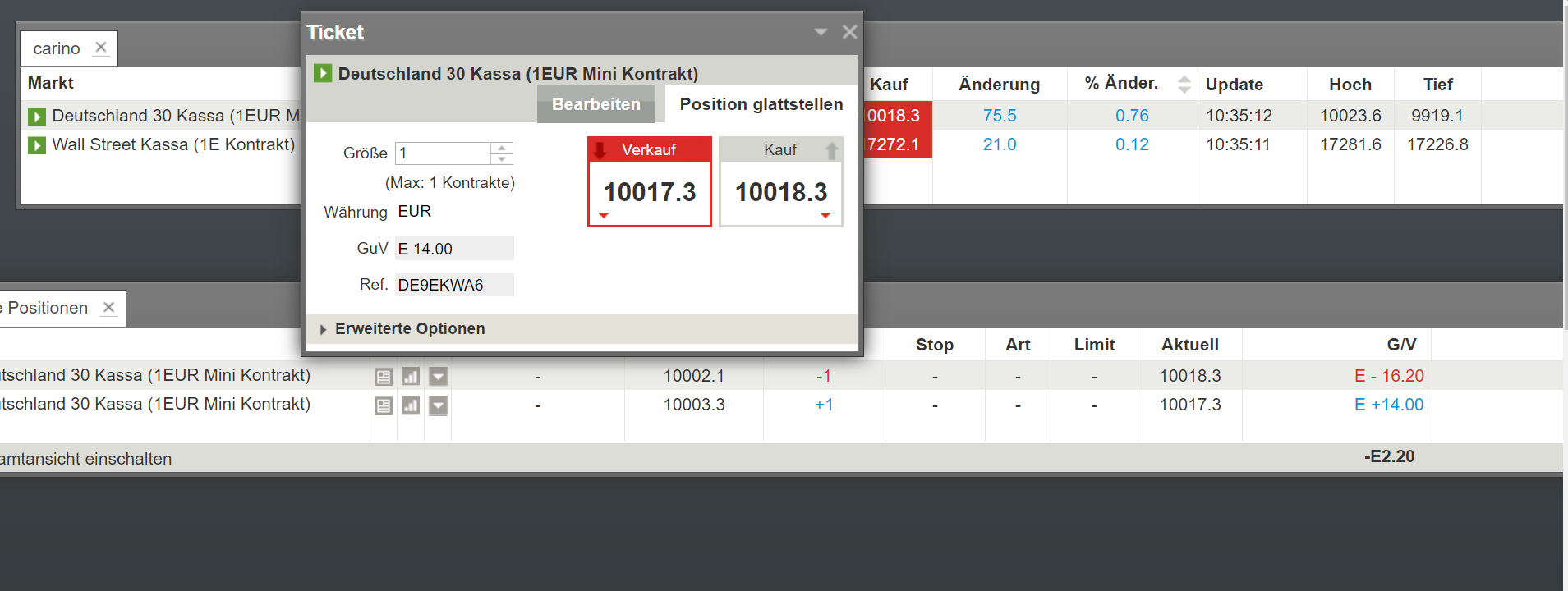Click green arrow icon beside Deutschland 30 in Ticket header
1568x591 pixels.
tap(323, 73)
